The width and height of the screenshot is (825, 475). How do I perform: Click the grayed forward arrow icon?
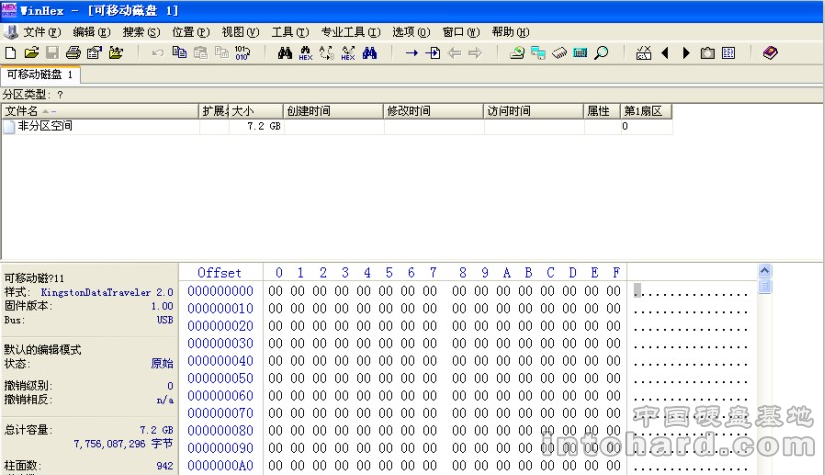[x=475, y=53]
